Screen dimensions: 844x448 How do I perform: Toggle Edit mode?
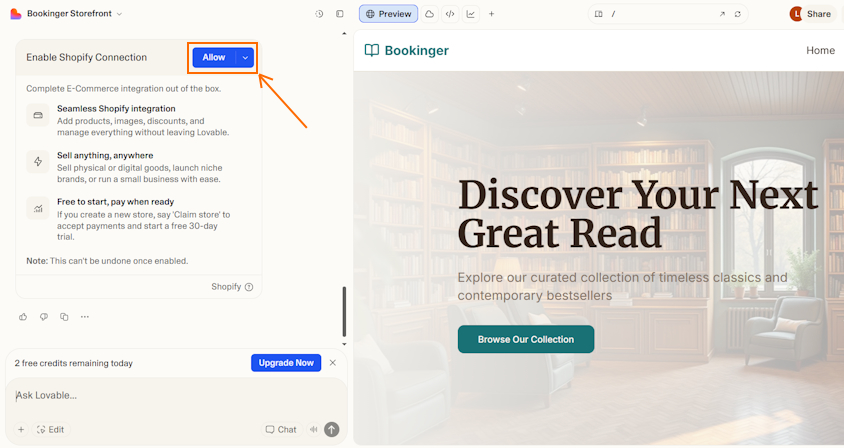pos(51,430)
